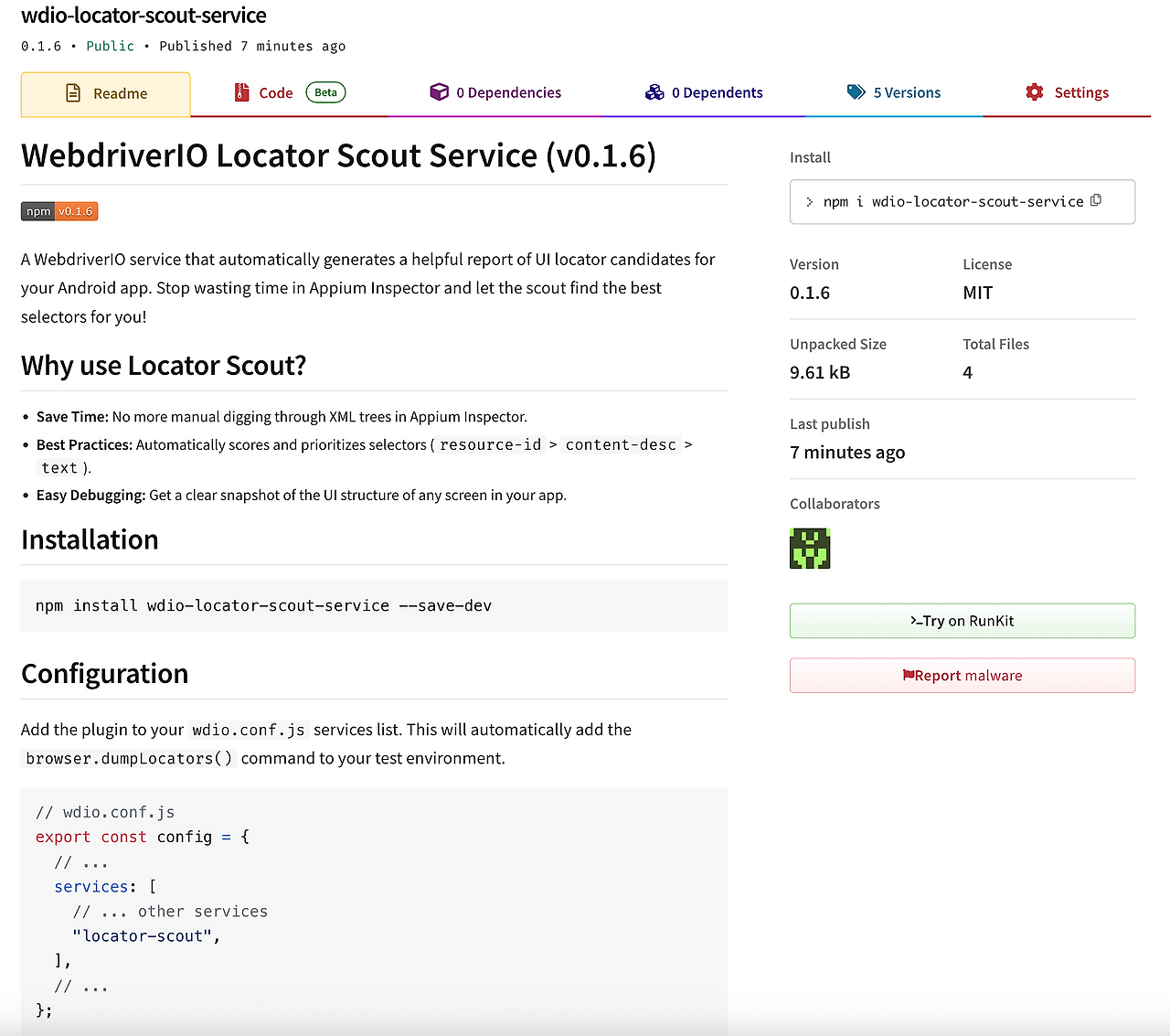Click the Dependencies cube icon
This screenshot has height=1036, width=1170.
[440, 92]
